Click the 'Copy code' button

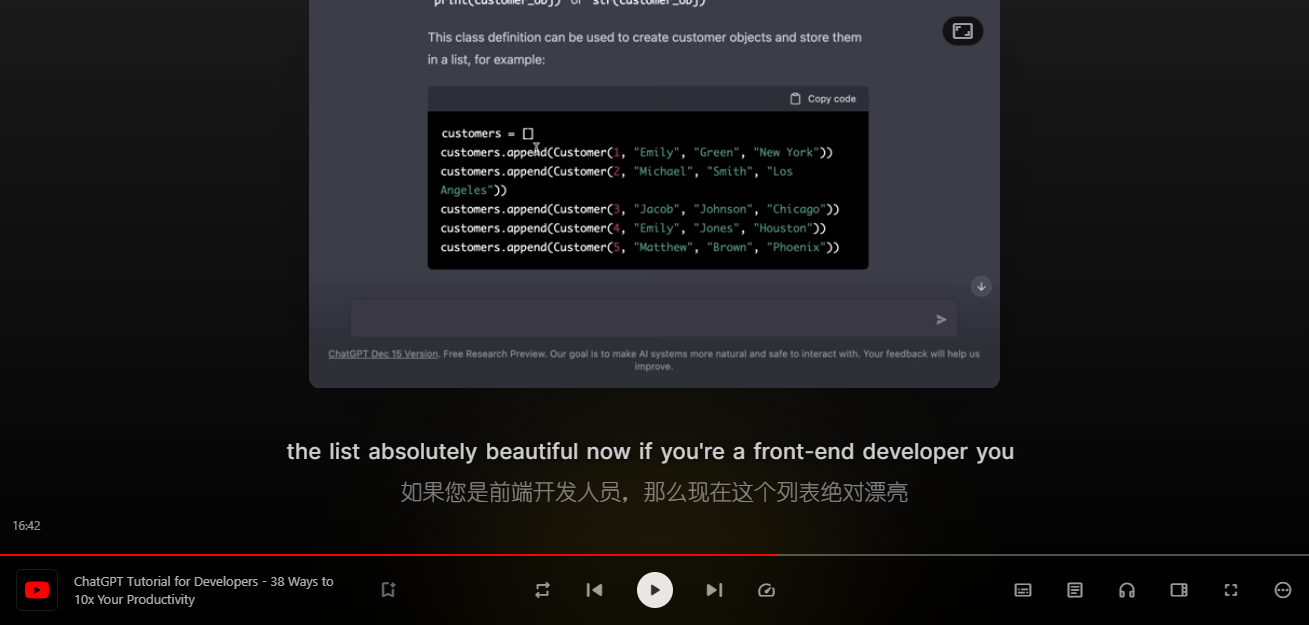coord(823,99)
